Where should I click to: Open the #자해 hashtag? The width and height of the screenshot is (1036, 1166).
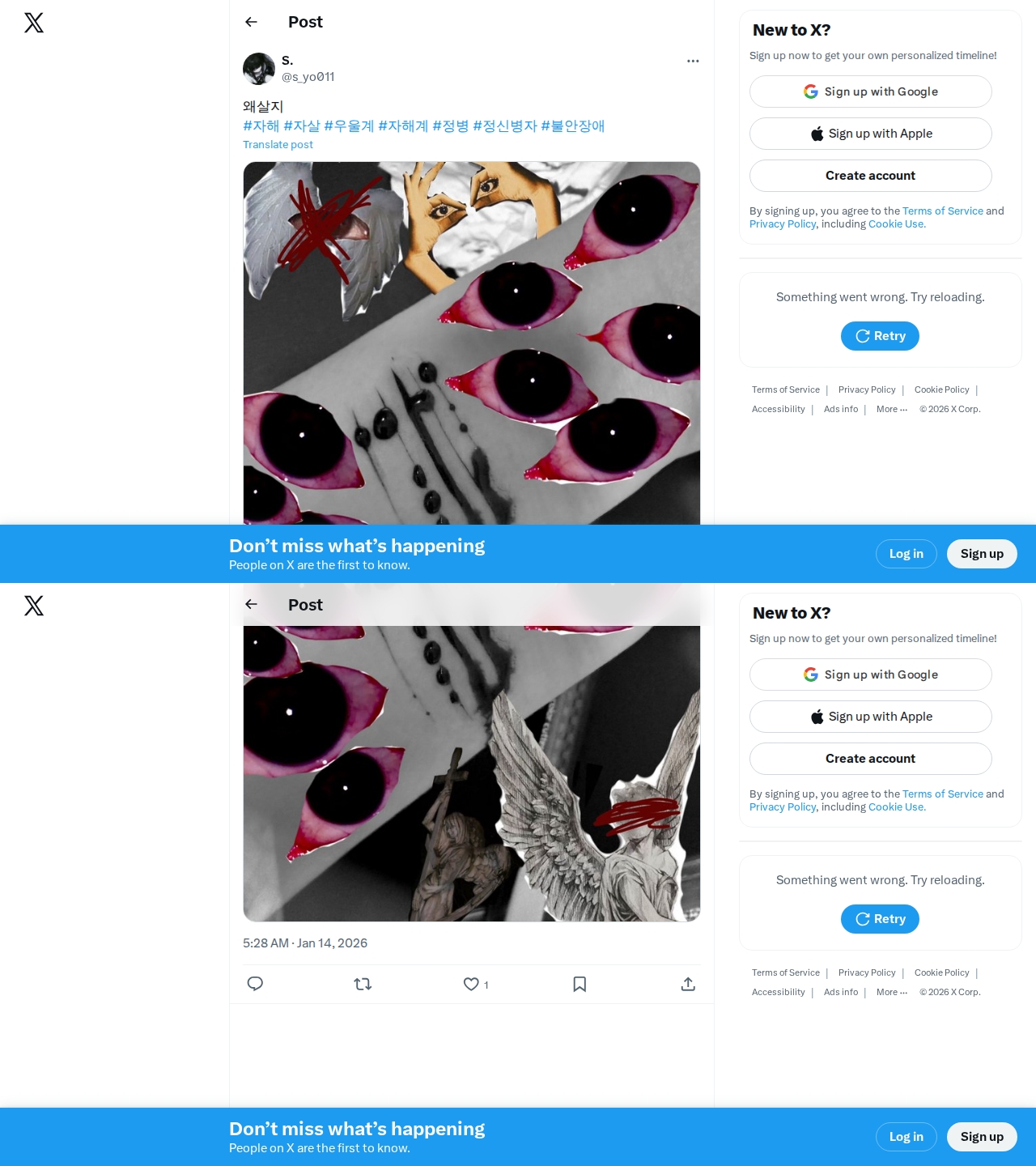coord(261,126)
